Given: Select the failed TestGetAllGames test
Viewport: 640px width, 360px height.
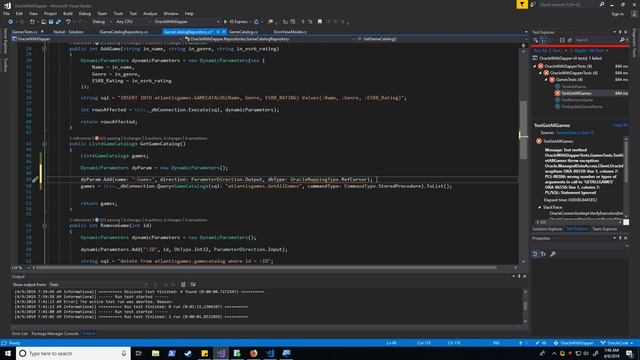Looking at the screenshot, I should click(576, 93).
